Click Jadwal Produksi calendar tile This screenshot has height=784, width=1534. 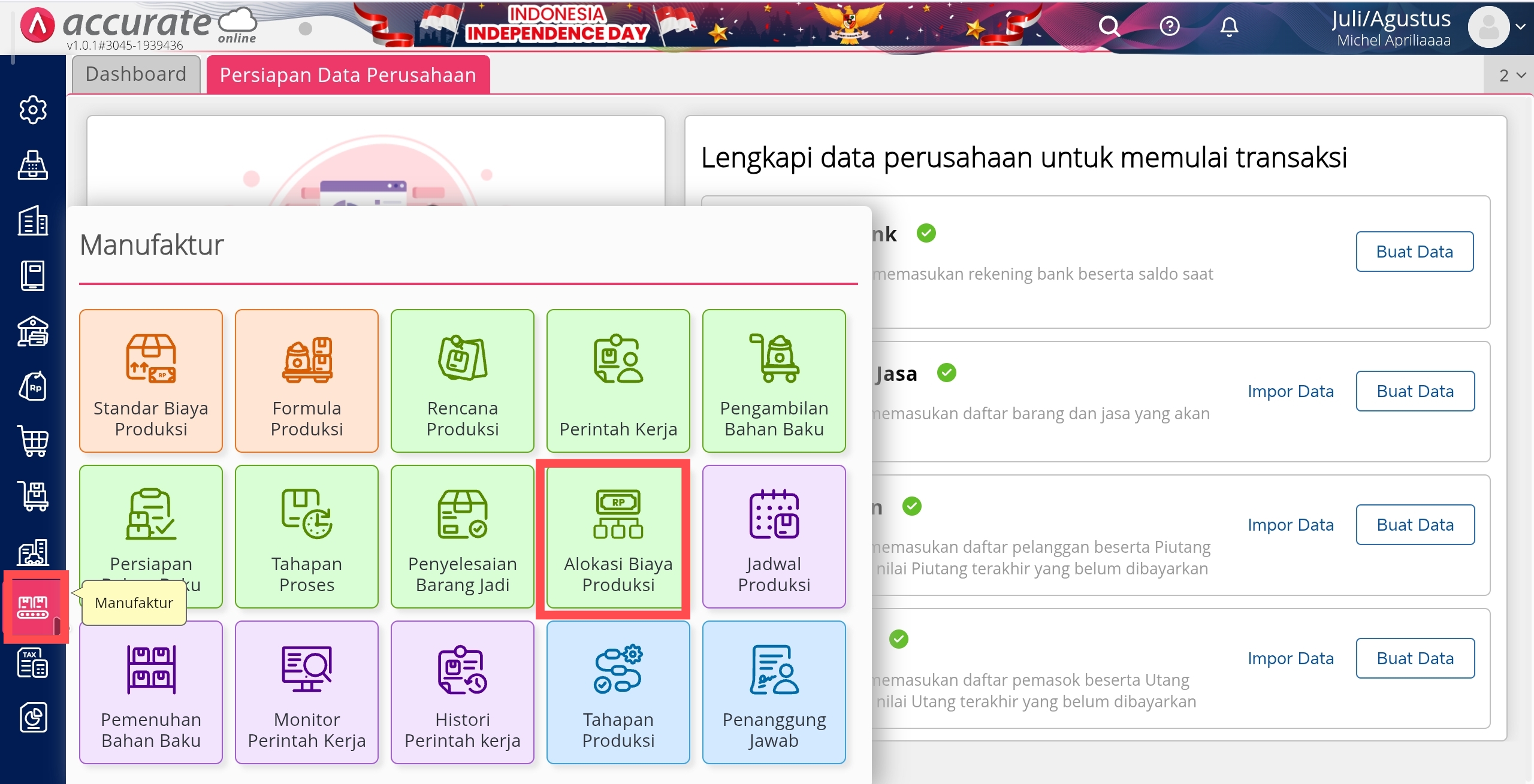(774, 537)
